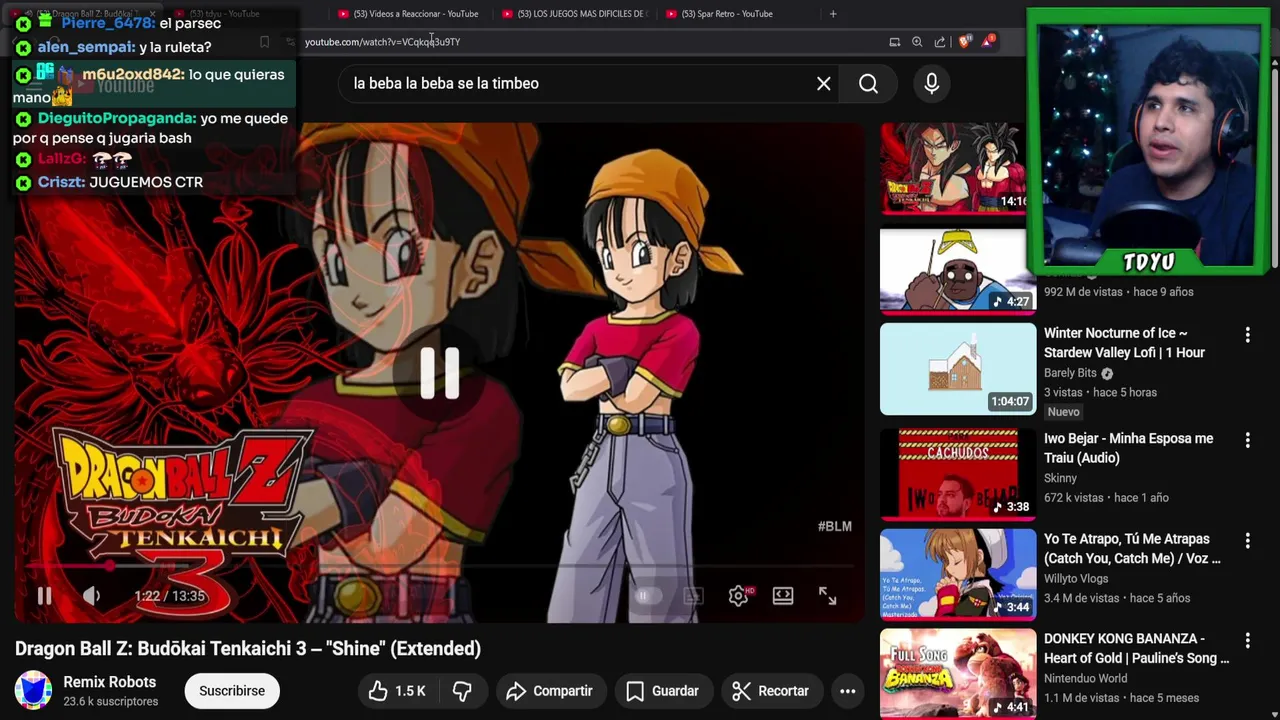Open the 4:27 cartoon king thumbnail
The image size is (1280, 720).
point(958,271)
